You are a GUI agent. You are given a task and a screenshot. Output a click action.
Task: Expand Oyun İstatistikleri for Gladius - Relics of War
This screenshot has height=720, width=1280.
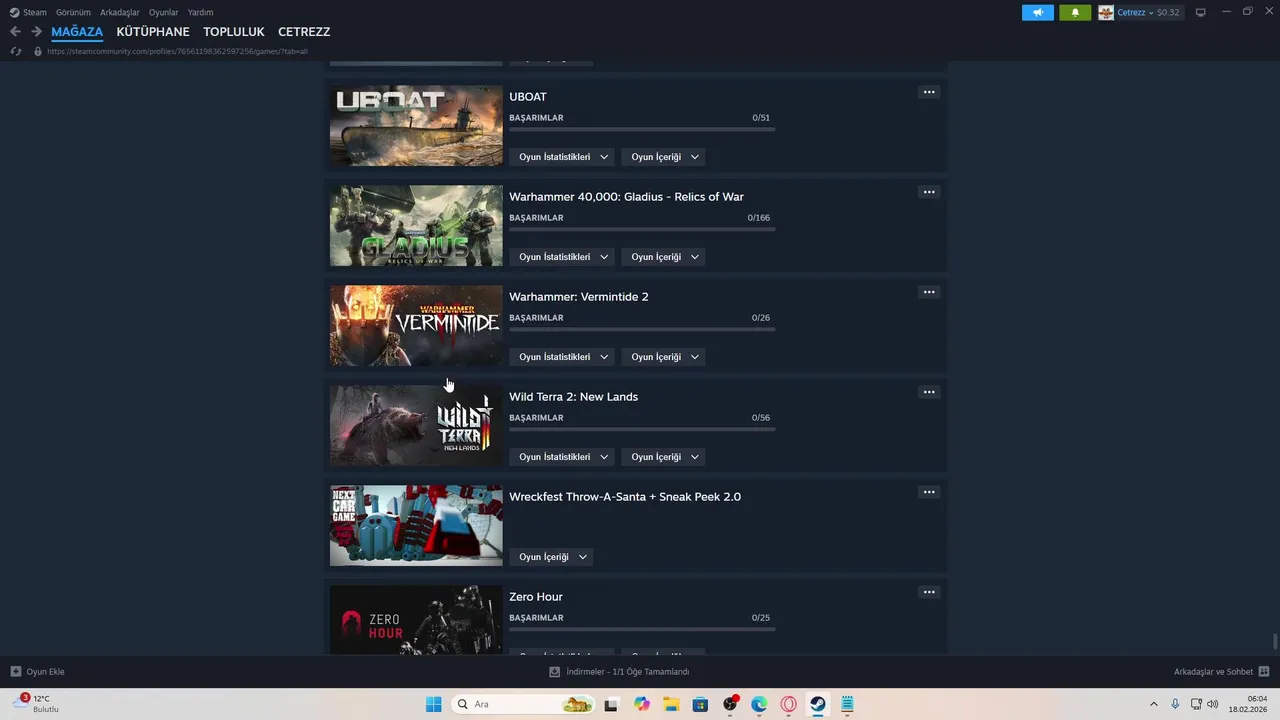562,257
